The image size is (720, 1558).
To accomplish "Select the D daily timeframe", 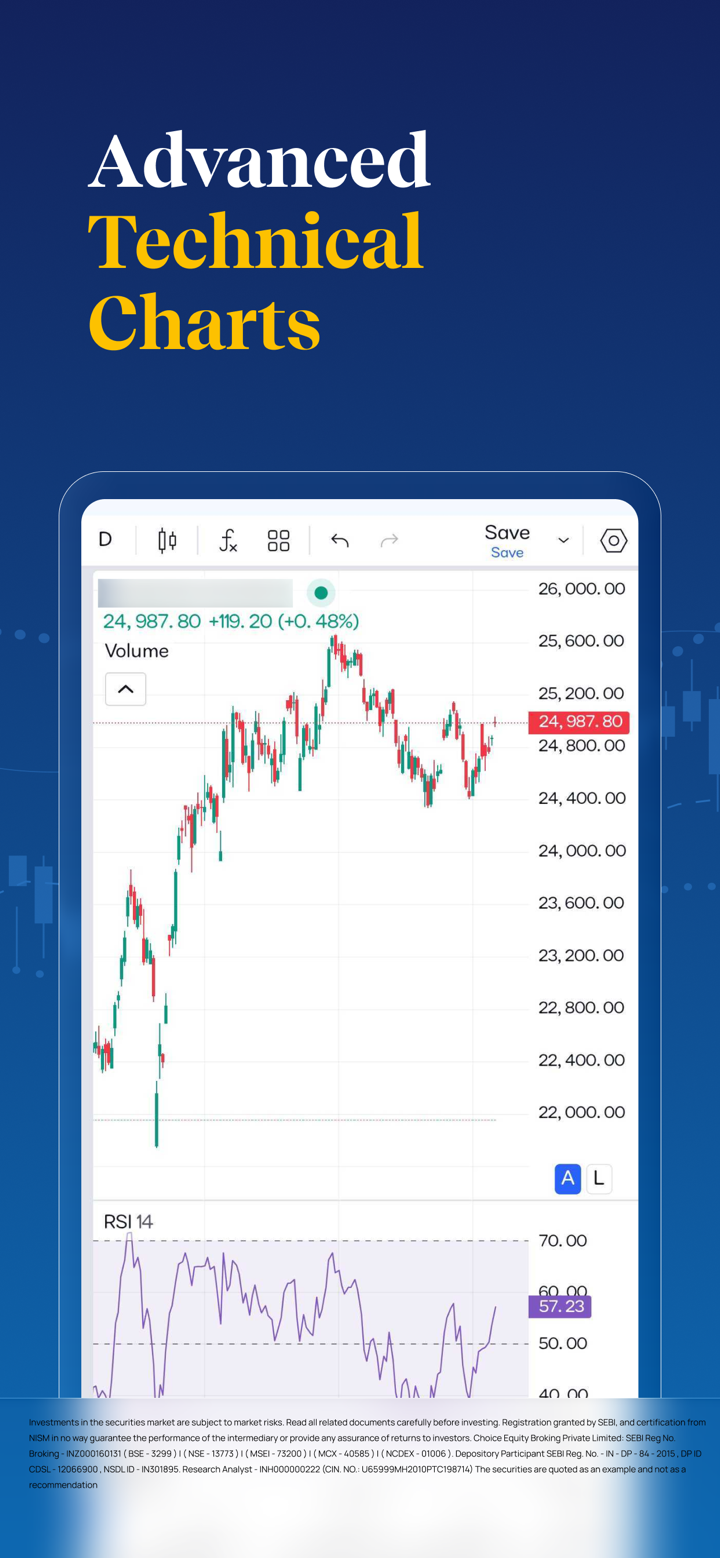I will 105,540.
